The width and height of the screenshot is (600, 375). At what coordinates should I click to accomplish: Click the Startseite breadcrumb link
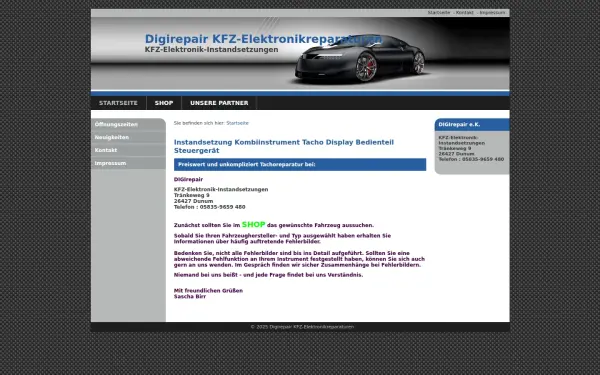237,123
